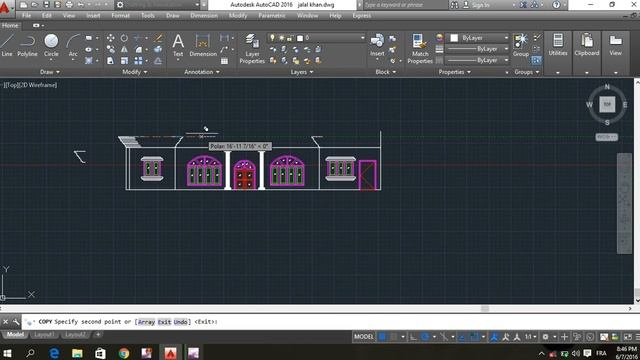
Task: Open the Format menu
Action: point(120,16)
